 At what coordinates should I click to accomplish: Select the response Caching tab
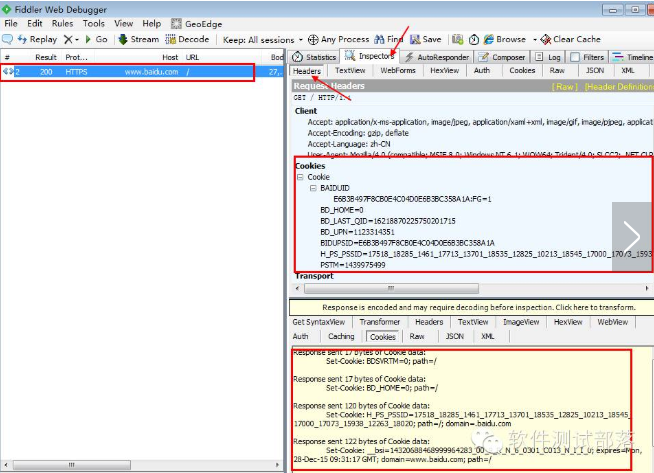pyautogui.click(x=341, y=337)
